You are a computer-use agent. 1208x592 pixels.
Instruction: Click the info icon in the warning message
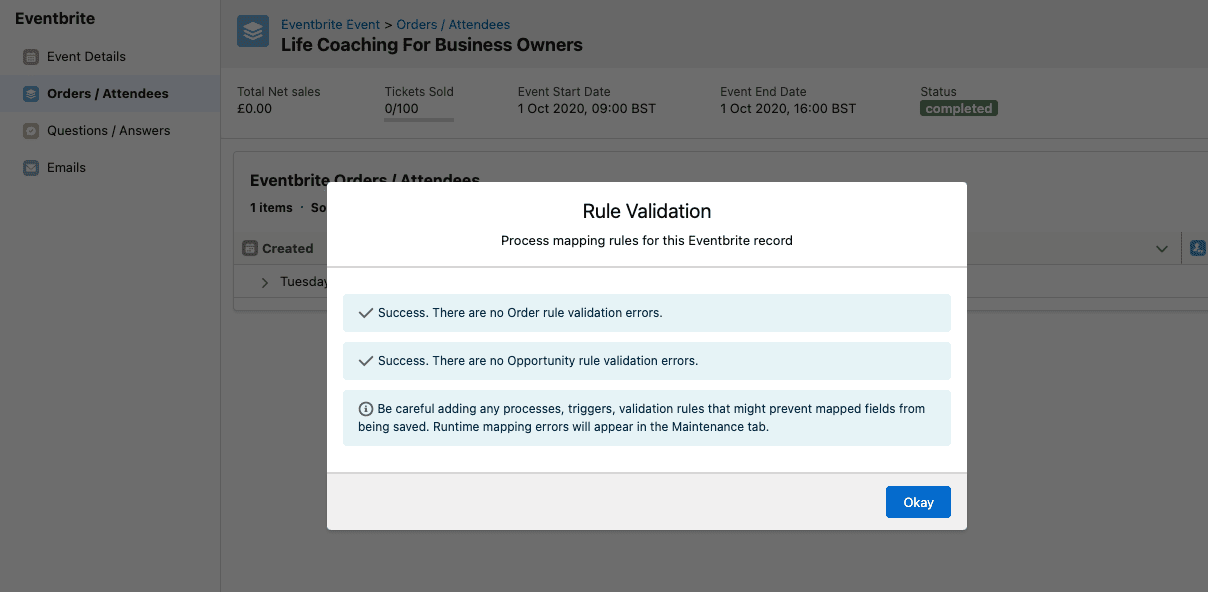click(x=366, y=409)
